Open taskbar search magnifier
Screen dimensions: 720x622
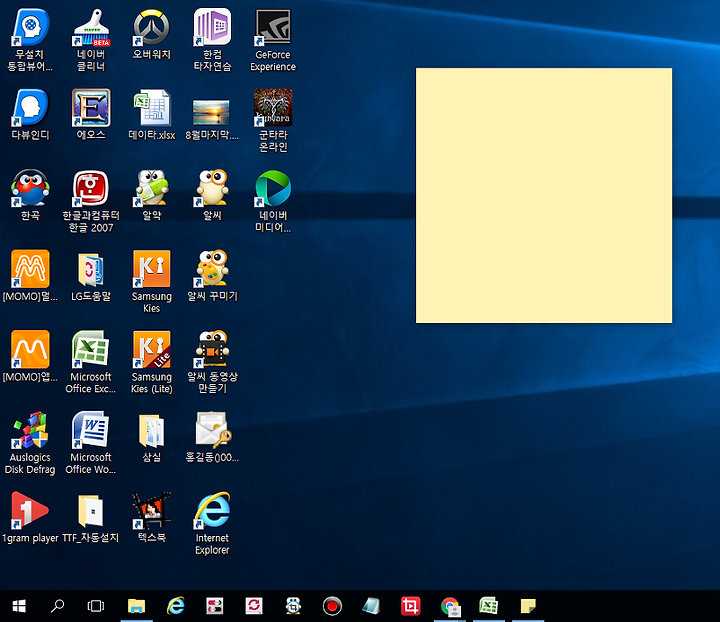point(57,606)
